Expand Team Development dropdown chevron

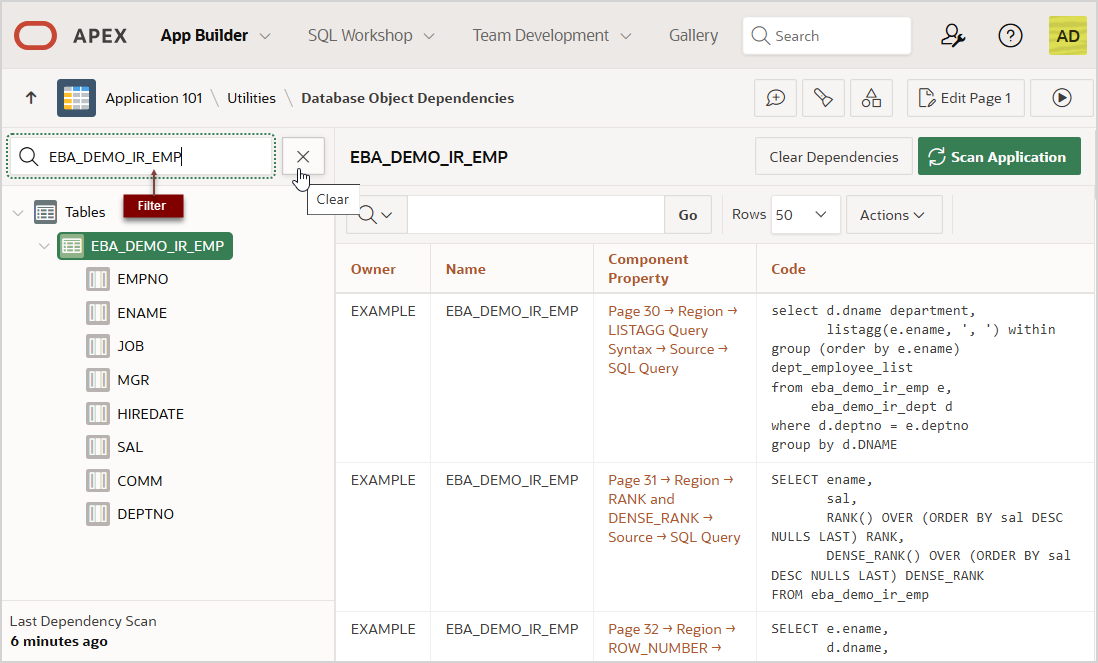tap(626, 36)
